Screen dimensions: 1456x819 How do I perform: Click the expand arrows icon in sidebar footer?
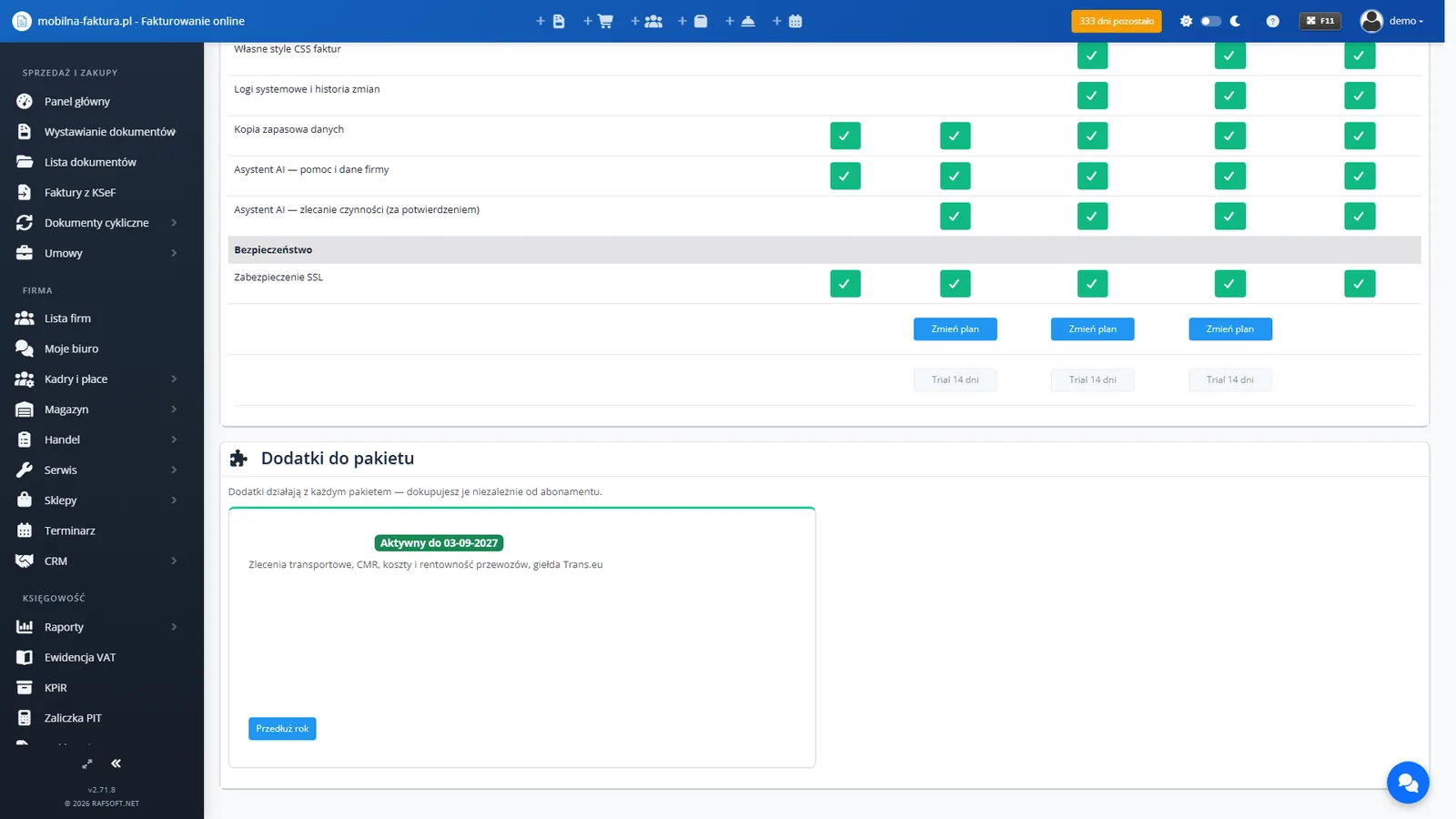pyautogui.click(x=87, y=763)
